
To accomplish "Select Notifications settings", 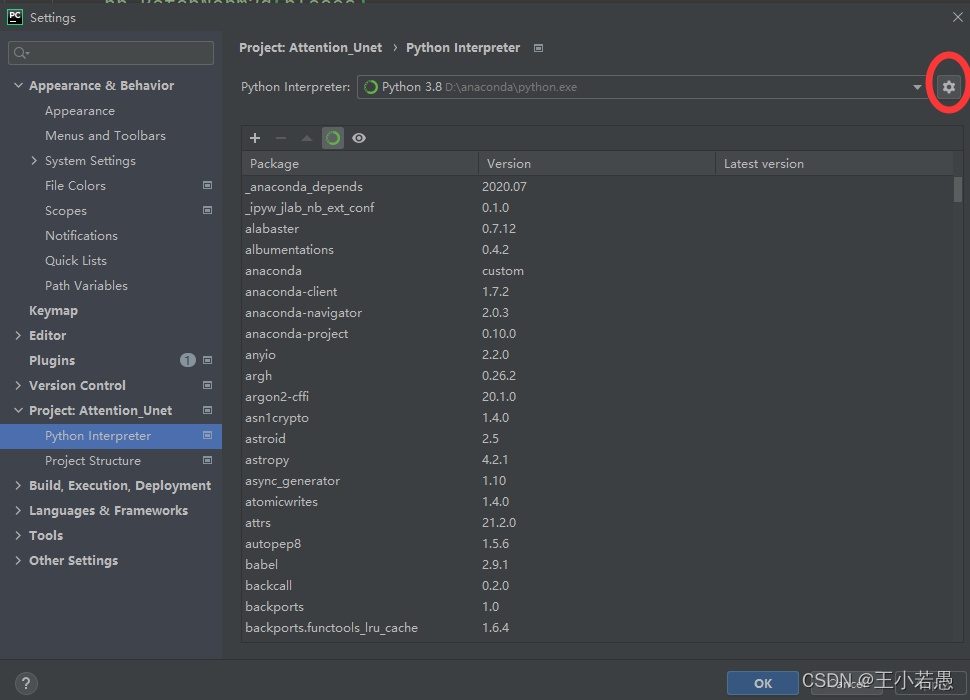I will pyautogui.click(x=81, y=236).
